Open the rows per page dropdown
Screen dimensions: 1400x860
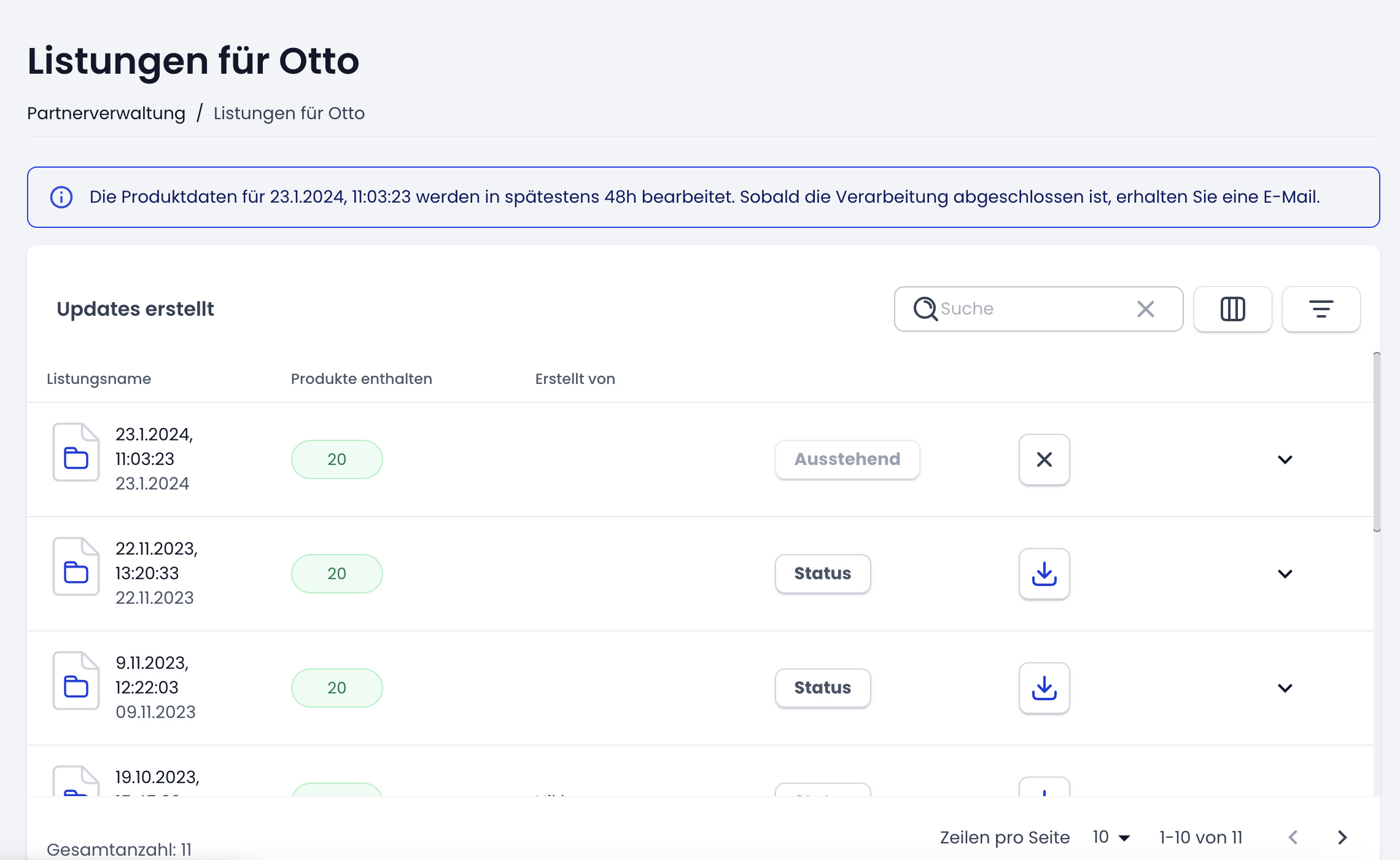click(1111, 837)
